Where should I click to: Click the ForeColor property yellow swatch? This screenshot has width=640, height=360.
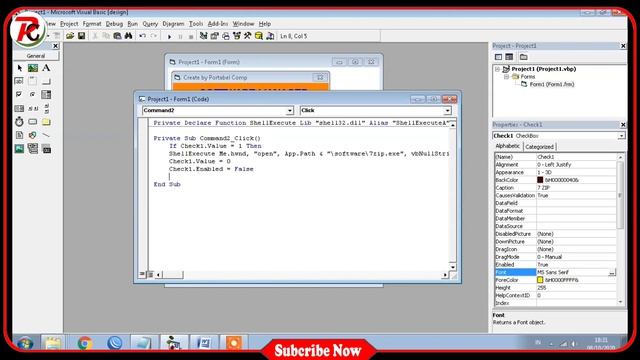[x=540, y=280]
